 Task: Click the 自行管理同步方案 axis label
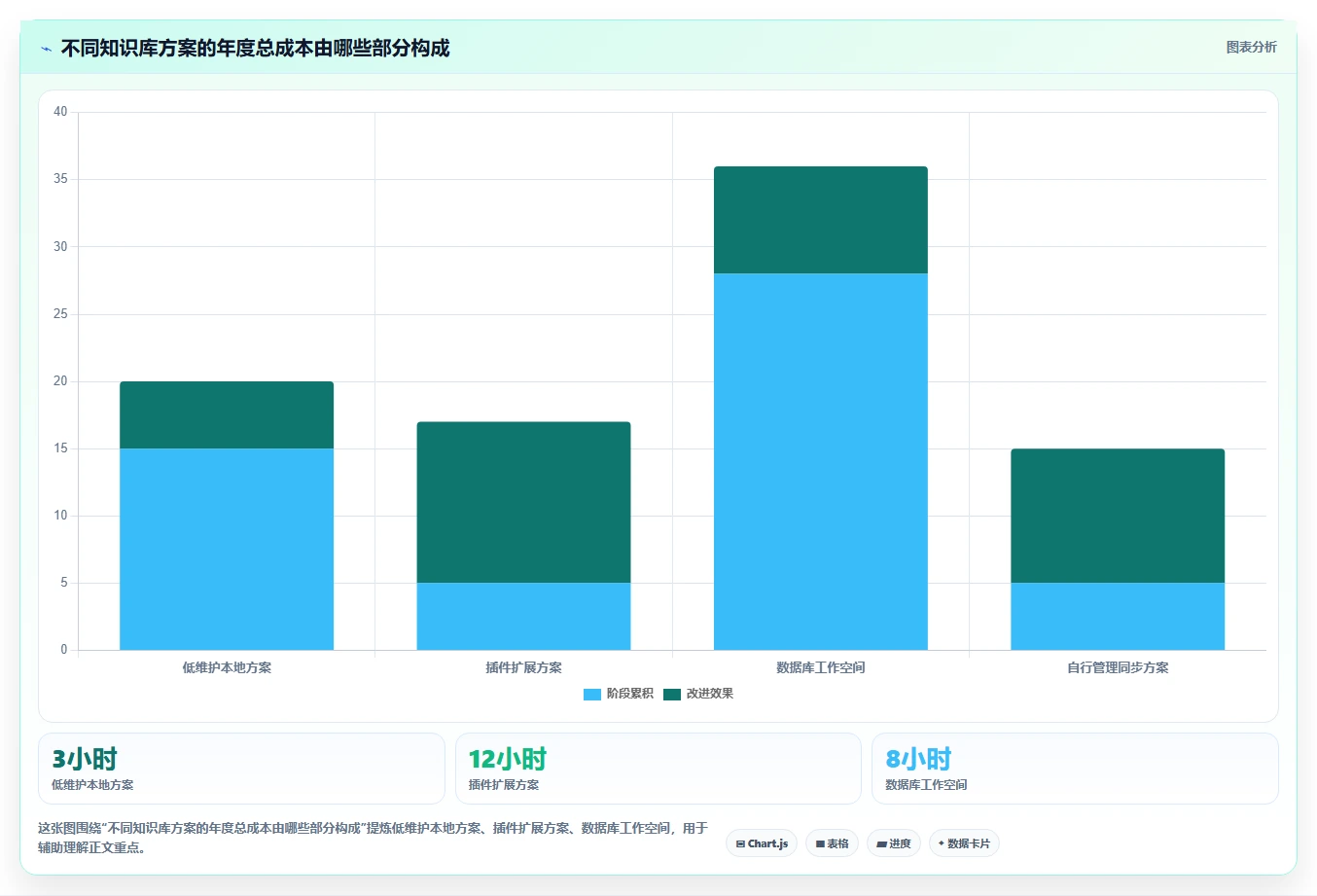click(x=1118, y=667)
